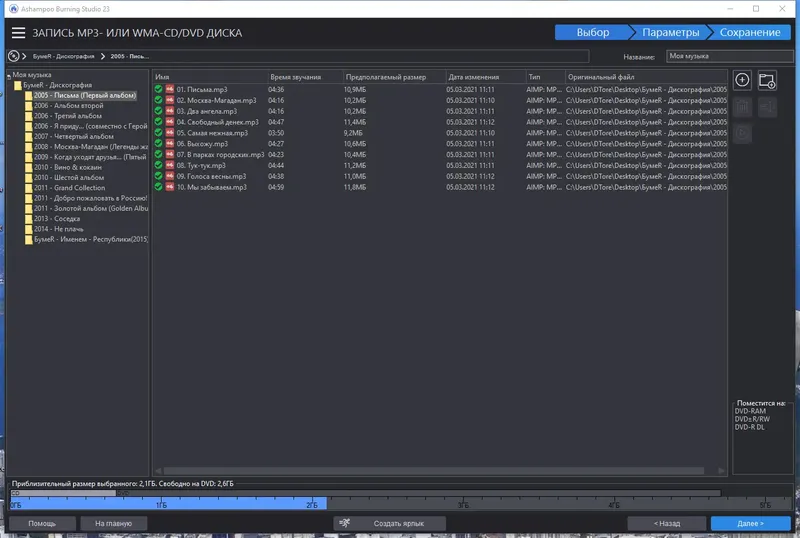Viewport: 800px width, 538px height.
Task: Click breadcrumb arrow after БумеR - Дискография
Action: click(x=103, y=56)
